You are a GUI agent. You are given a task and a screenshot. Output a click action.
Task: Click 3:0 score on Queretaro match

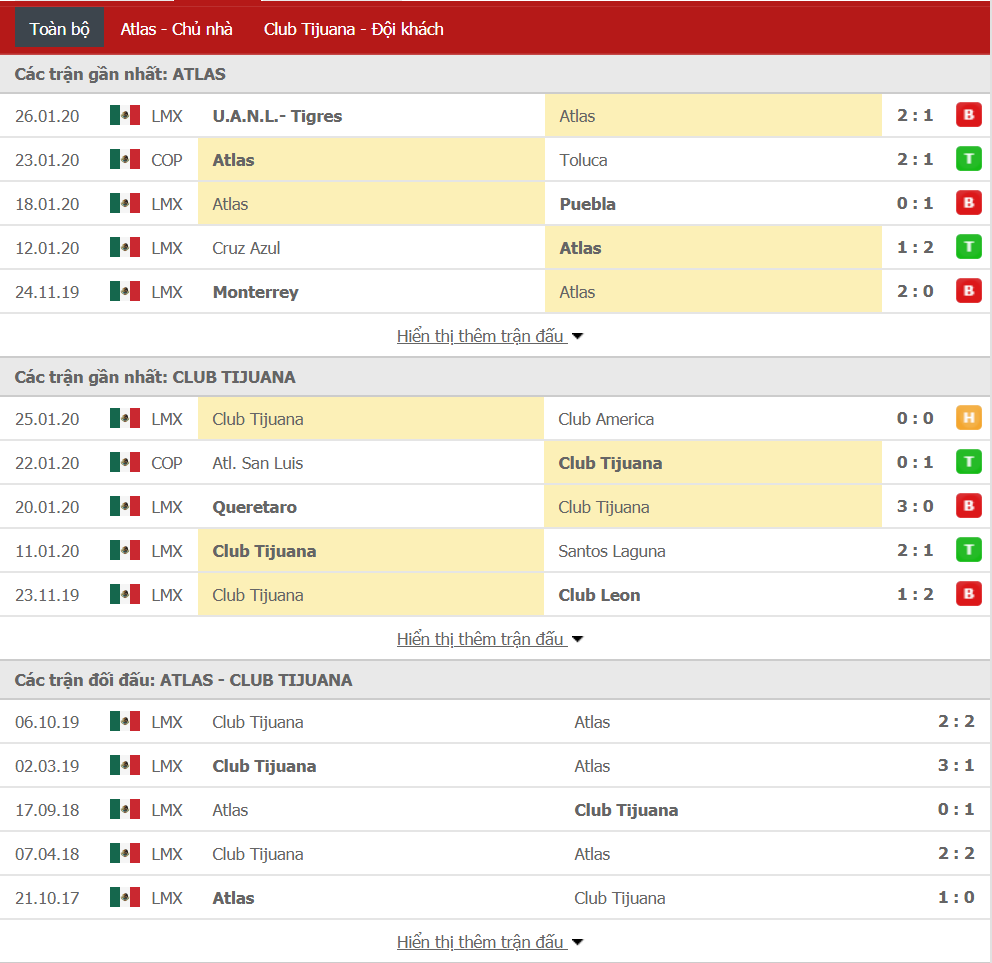coord(915,506)
